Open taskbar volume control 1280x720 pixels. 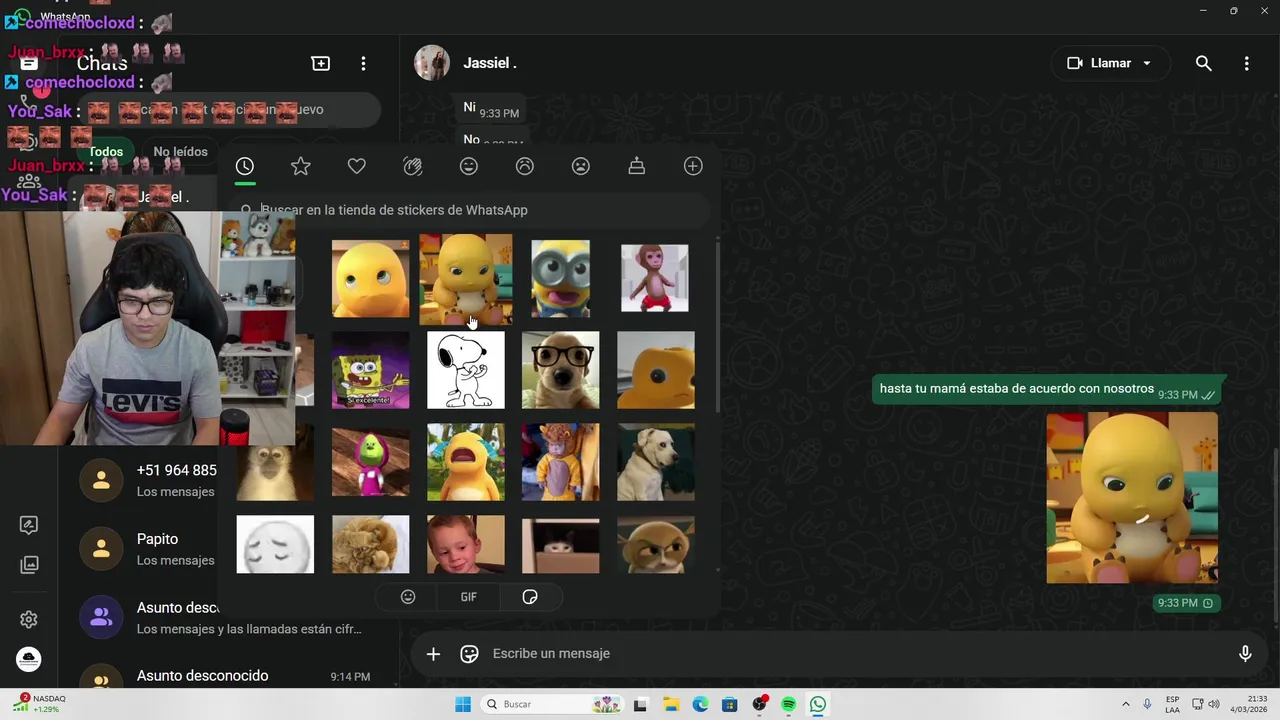(x=1213, y=704)
